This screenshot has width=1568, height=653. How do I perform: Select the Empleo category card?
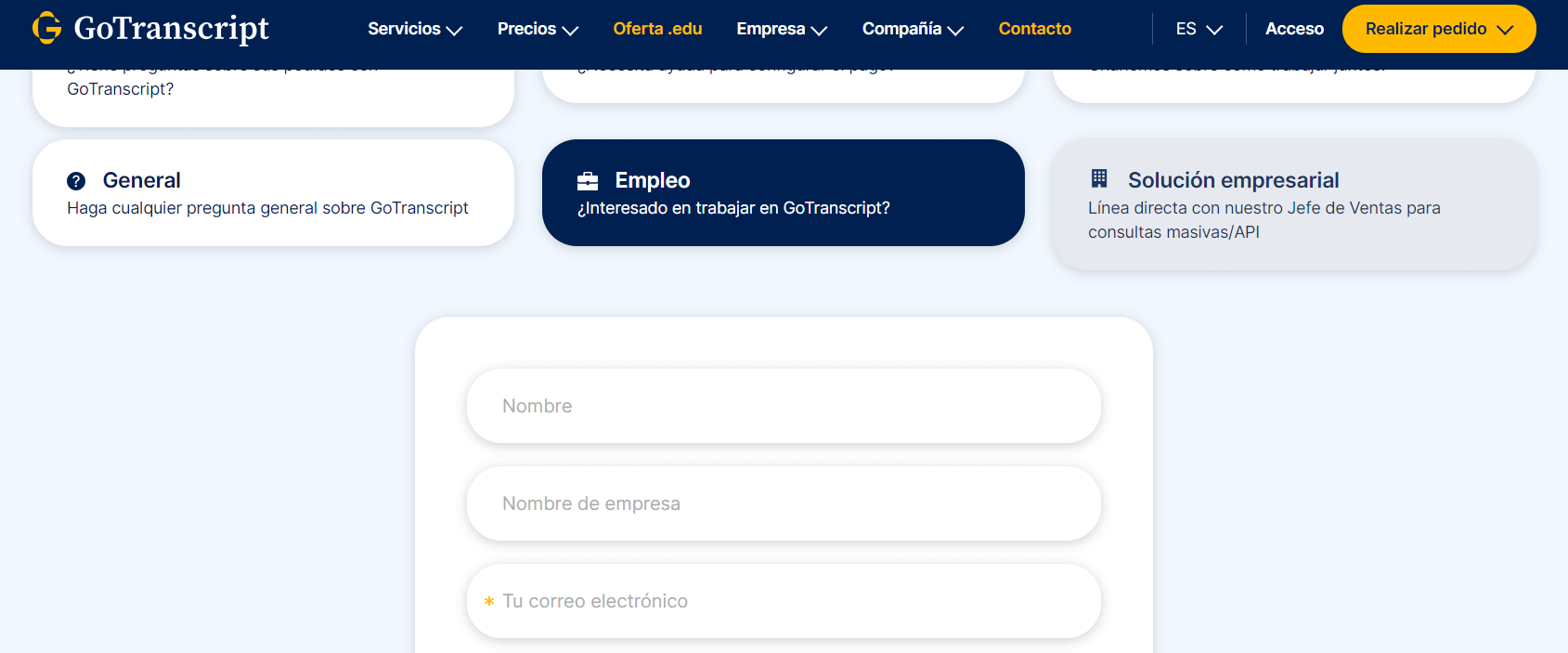783,192
